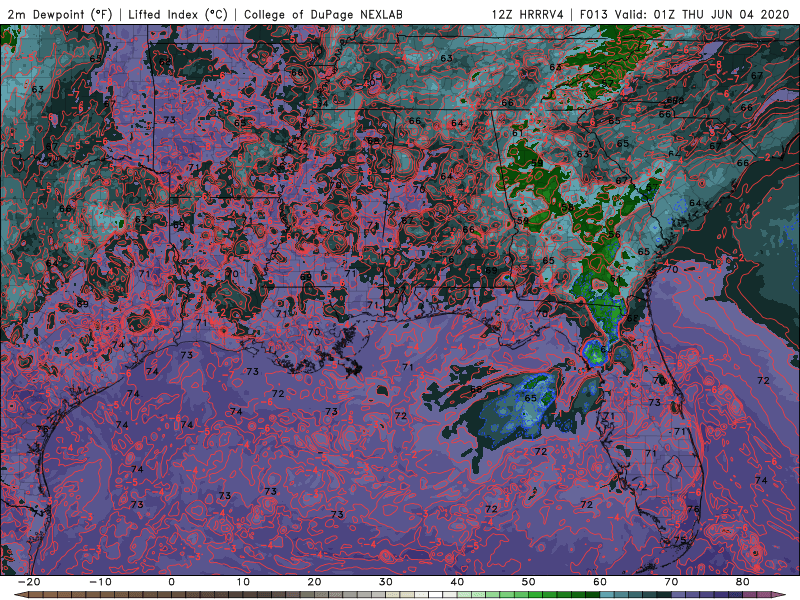
Task: Click the "50" colorbar scale label
Action: (x=529, y=582)
